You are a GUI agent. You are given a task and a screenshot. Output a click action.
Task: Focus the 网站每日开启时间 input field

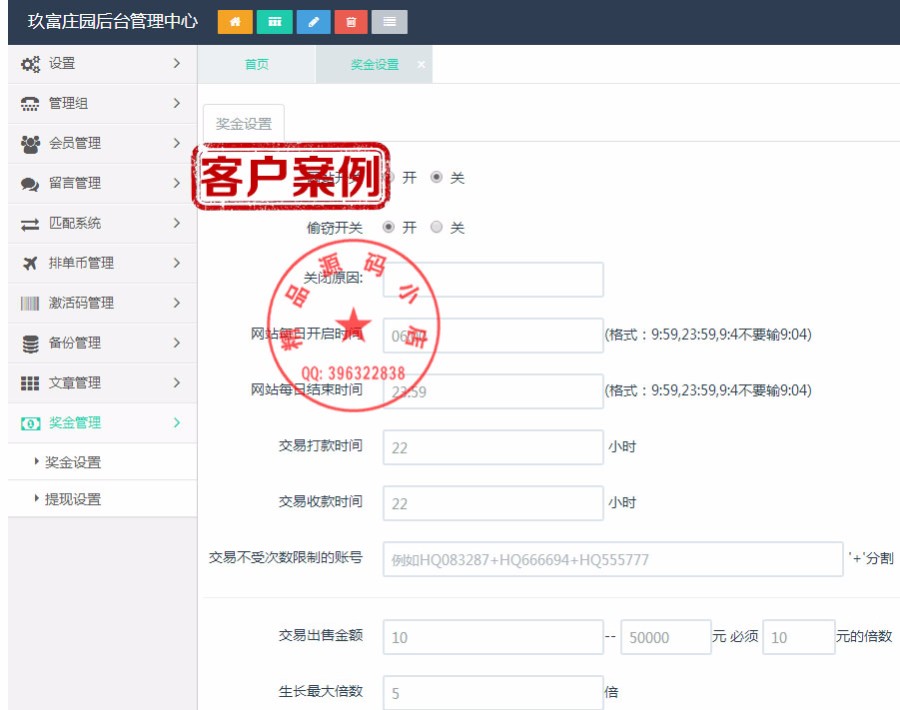tap(493, 335)
